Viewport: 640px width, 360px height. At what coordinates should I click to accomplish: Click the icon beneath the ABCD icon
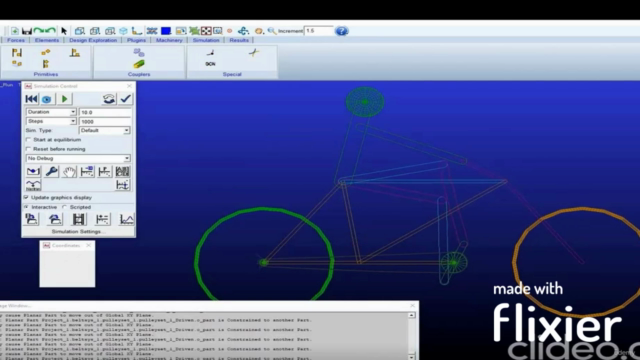pos(122,185)
